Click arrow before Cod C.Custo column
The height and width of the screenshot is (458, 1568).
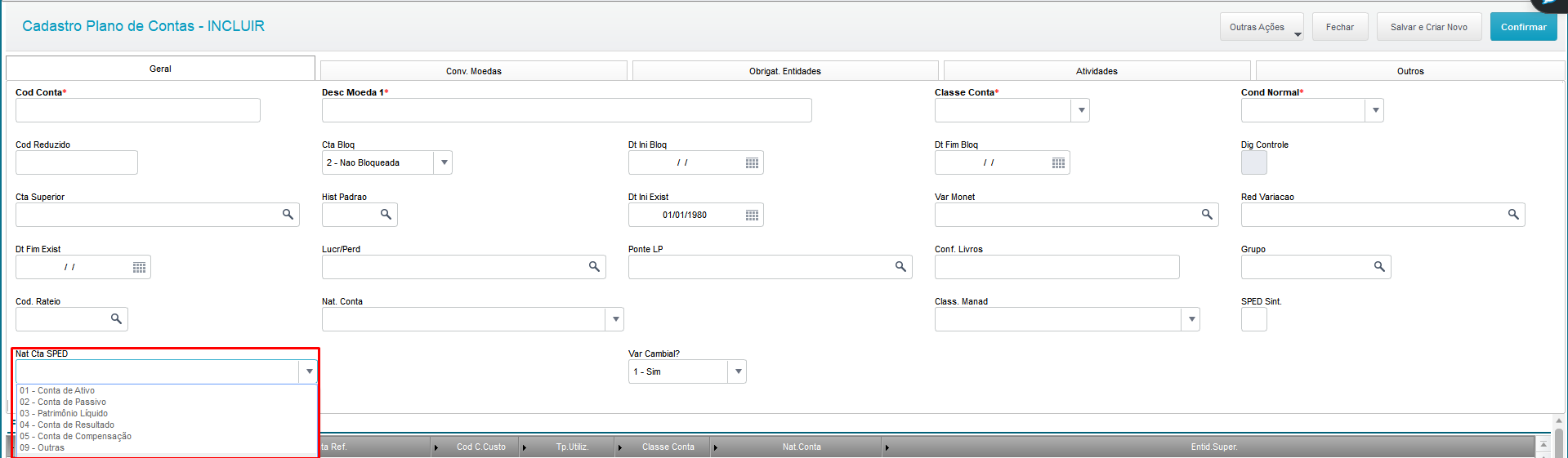(436, 447)
